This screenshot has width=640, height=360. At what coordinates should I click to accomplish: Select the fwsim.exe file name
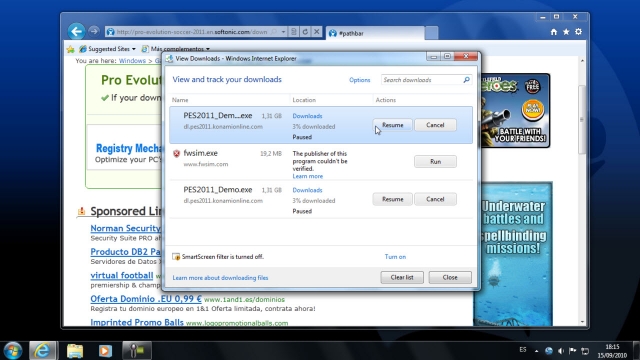(x=200, y=153)
